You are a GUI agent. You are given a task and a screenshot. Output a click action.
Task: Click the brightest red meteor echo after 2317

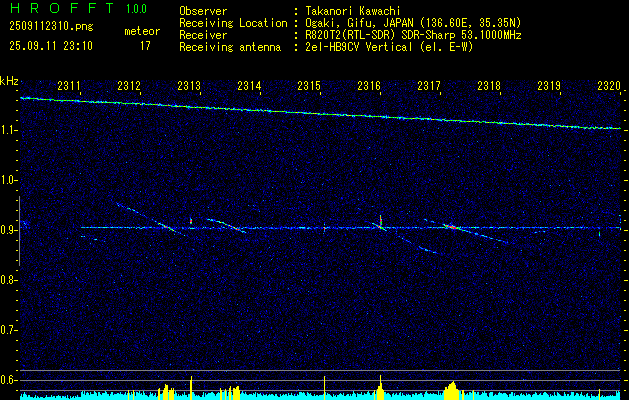click(x=452, y=227)
